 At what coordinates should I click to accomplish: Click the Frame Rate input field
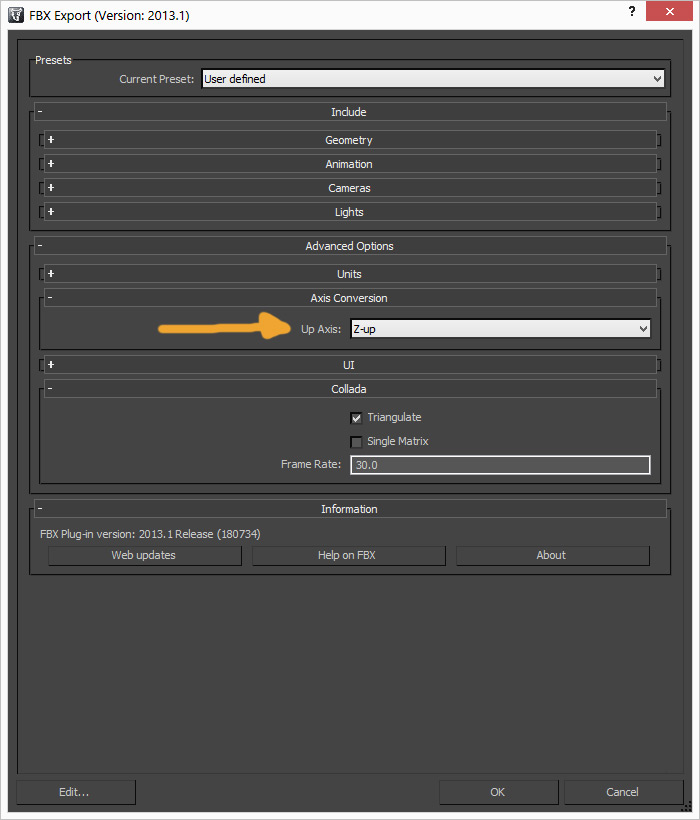[x=500, y=465]
